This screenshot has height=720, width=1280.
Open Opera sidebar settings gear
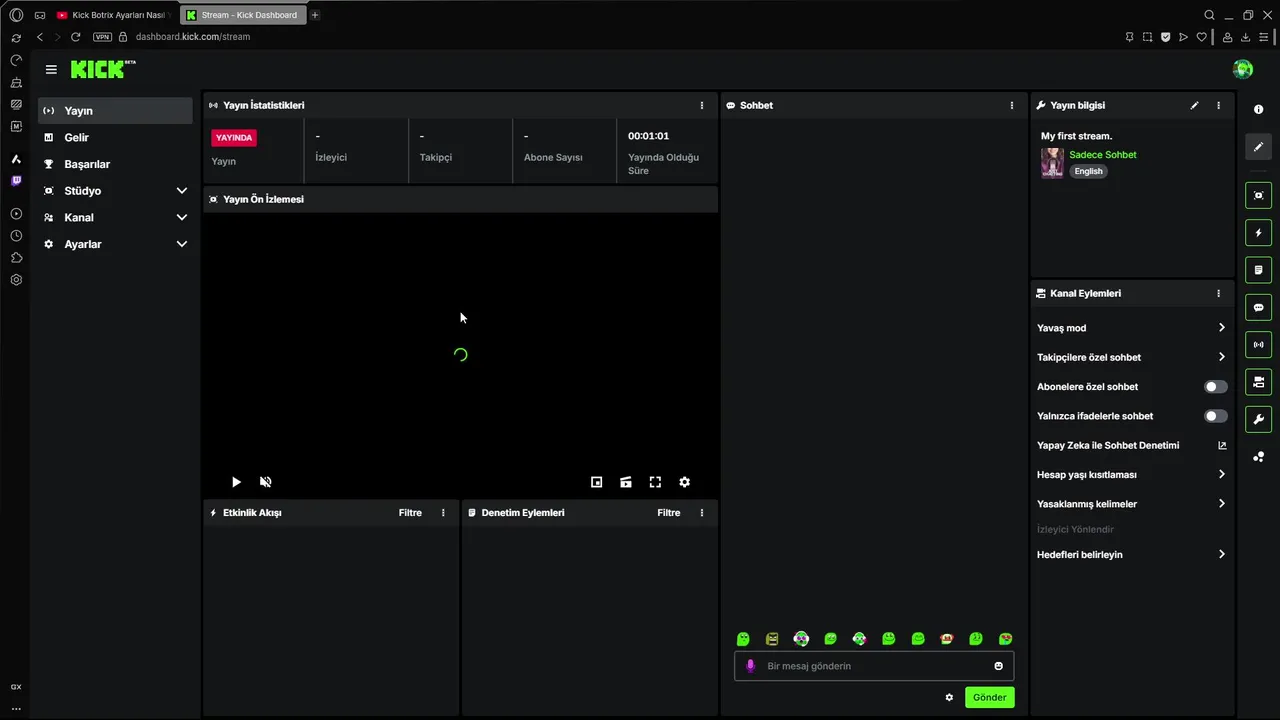point(16,280)
